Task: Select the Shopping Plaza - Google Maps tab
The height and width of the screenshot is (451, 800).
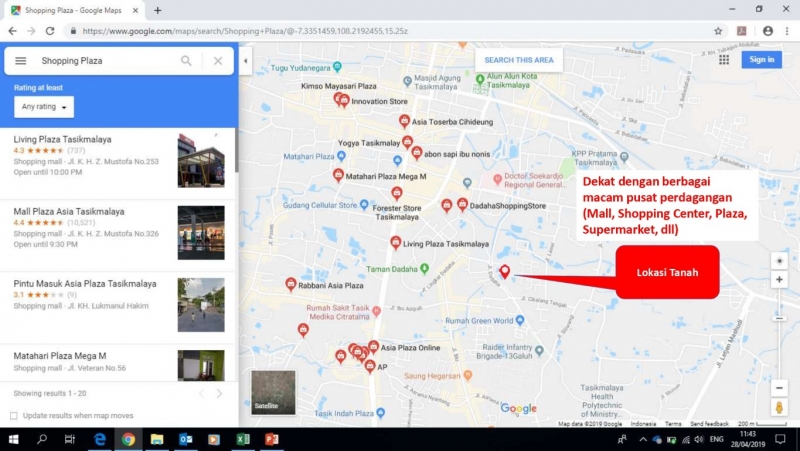Action: pyautogui.click(x=74, y=10)
